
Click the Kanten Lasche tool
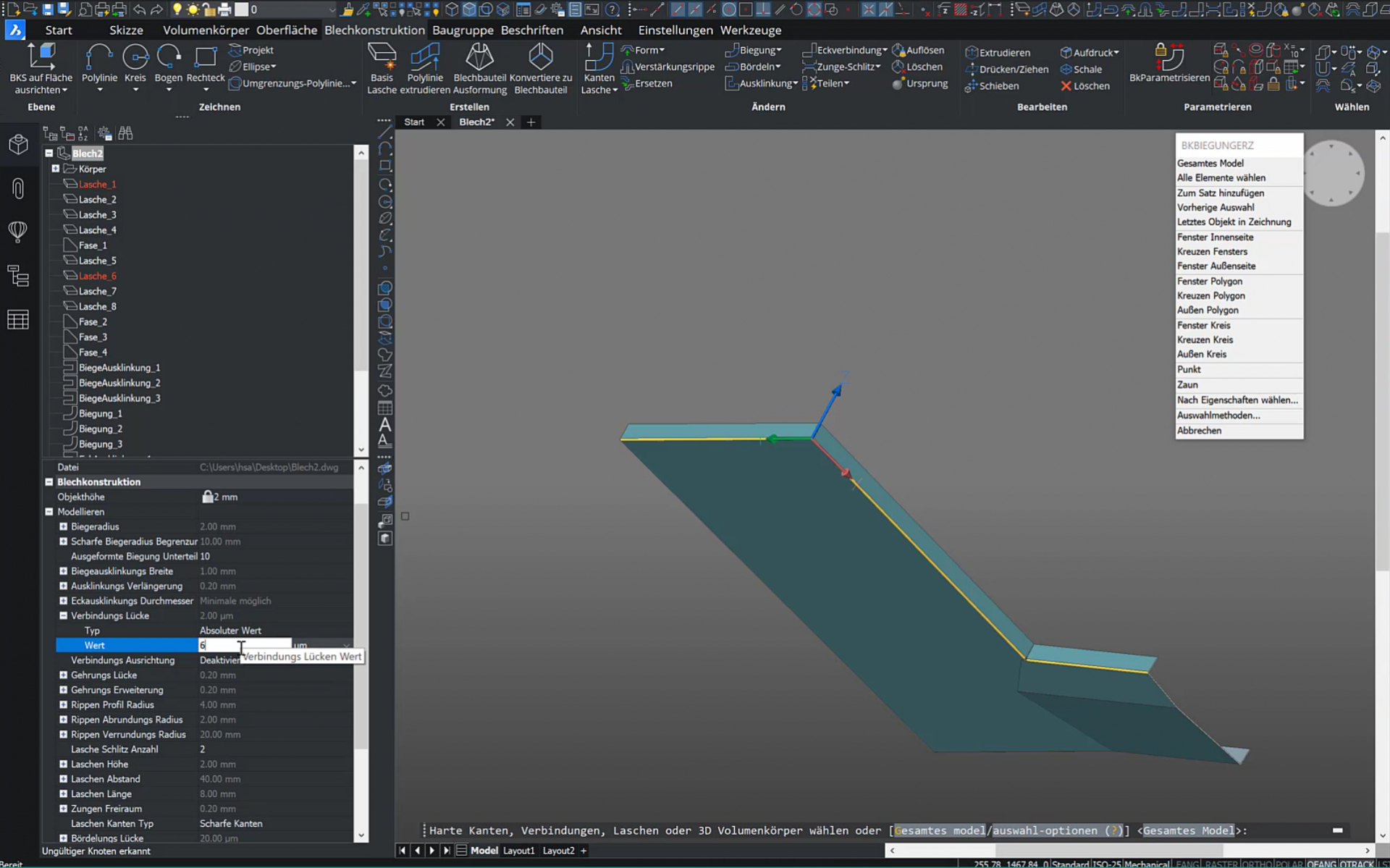(x=599, y=69)
